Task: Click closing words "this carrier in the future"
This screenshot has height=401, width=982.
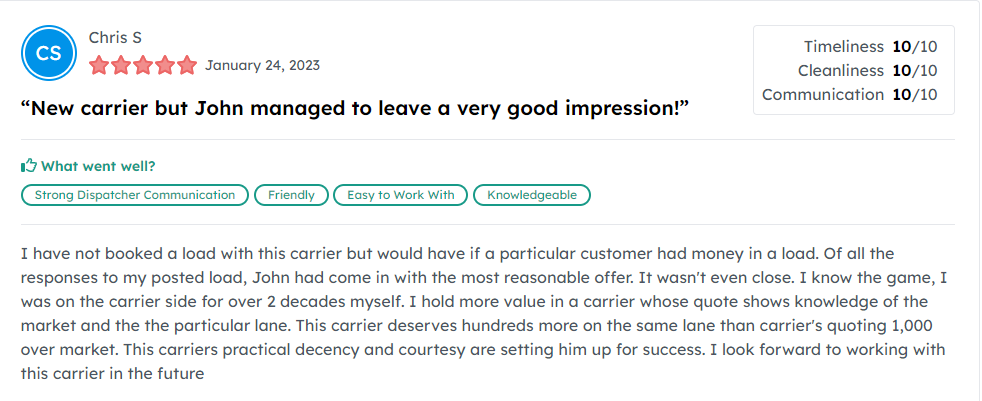Action: tap(113, 374)
